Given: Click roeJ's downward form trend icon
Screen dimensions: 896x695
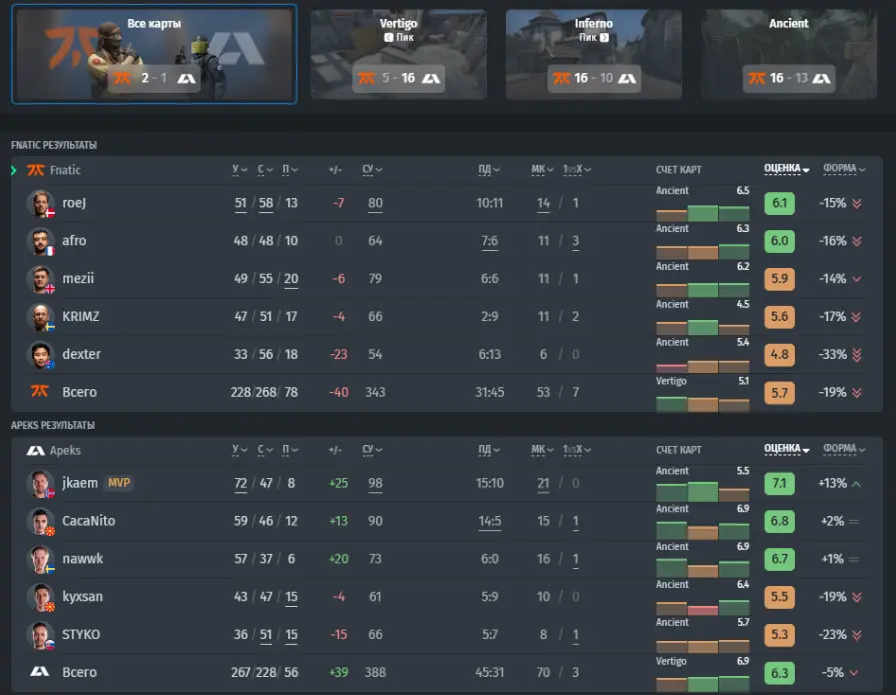Looking at the screenshot, I should (x=857, y=203).
